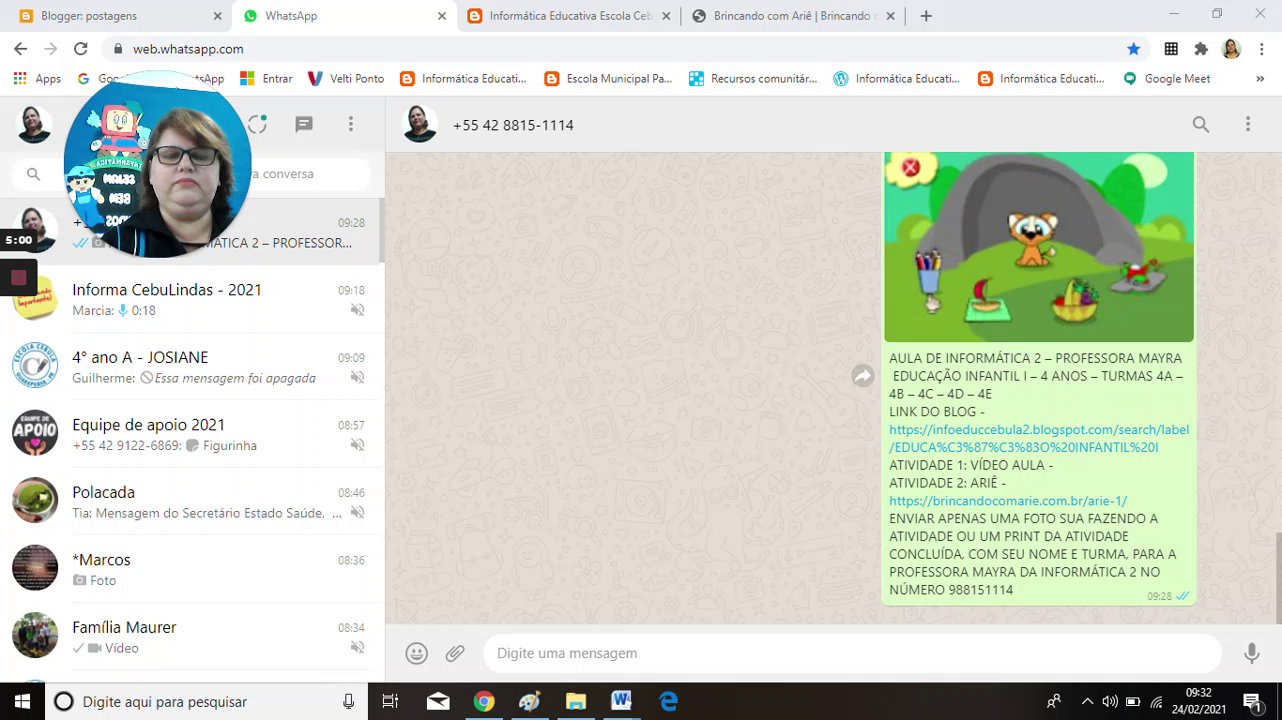Image resolution: width=1282 pixels, height=720 pixels.
Task: Open the new chat icon in sidebar
Action: point(304,124)
